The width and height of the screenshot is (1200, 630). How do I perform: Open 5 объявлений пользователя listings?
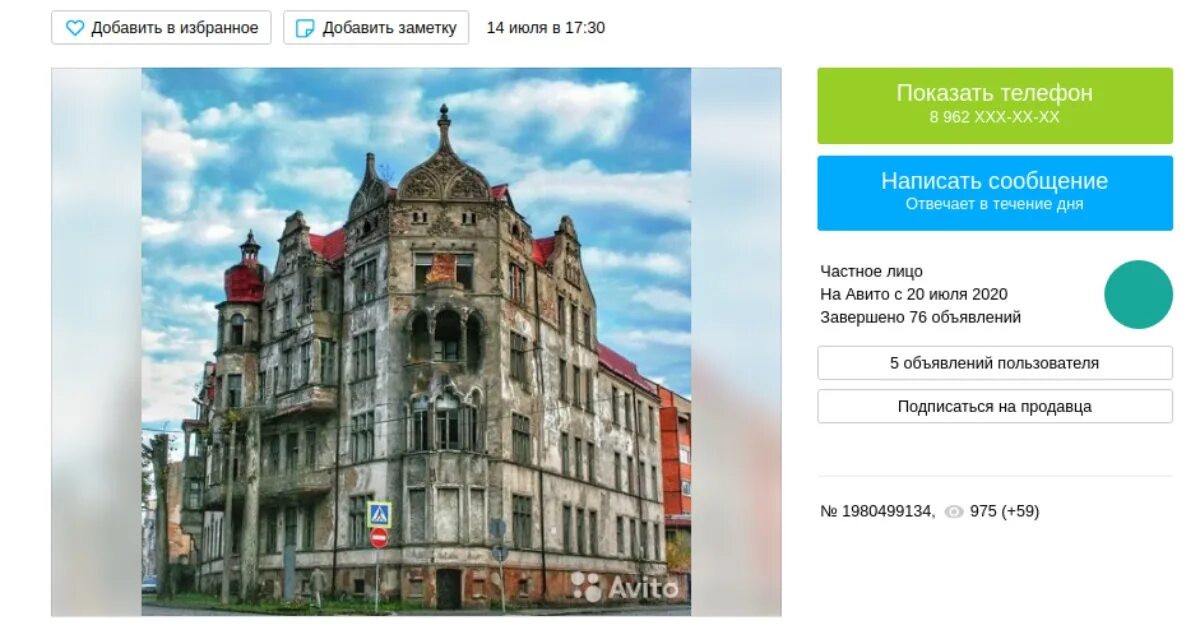tap(995, 363)
